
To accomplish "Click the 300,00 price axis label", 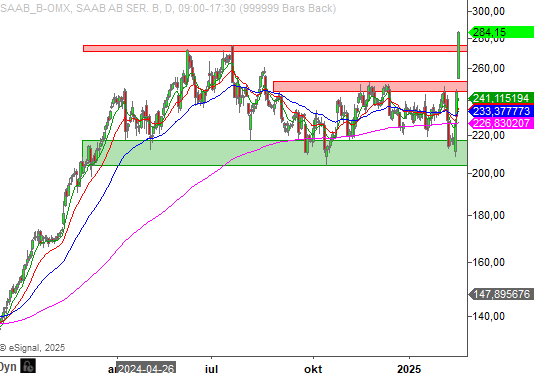I will [x=488, y=11].
